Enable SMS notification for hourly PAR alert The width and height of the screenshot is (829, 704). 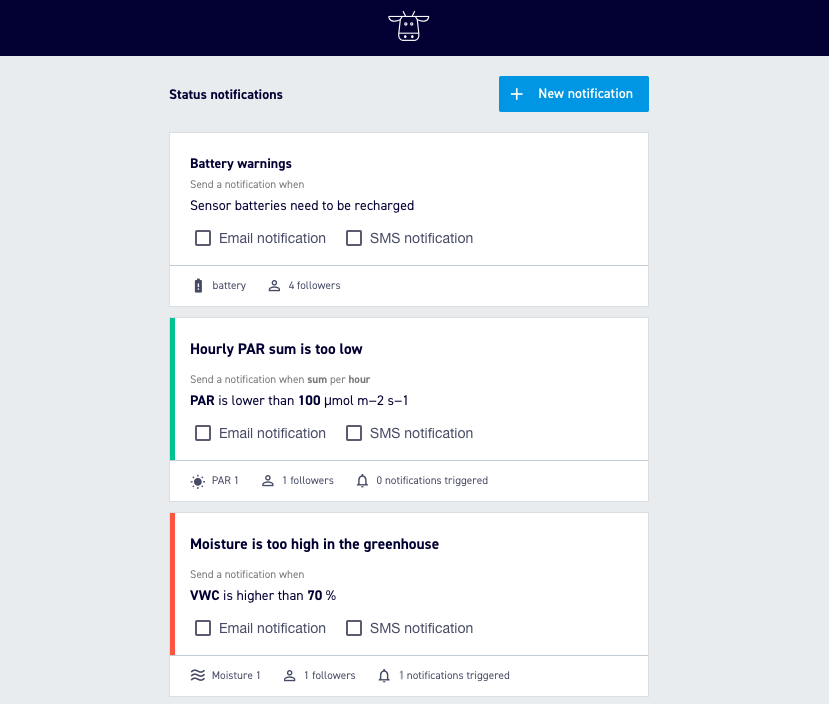(x=354, y=433)
